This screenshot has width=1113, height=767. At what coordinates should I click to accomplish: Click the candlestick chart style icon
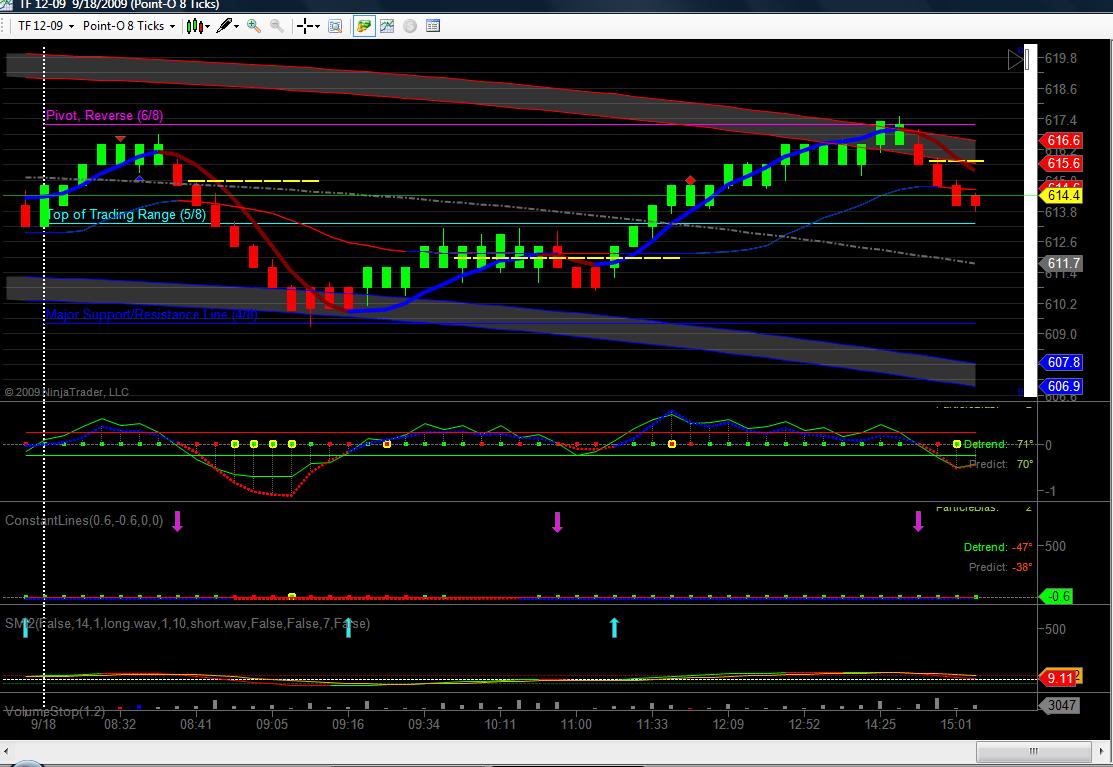[x=194, y=26]
